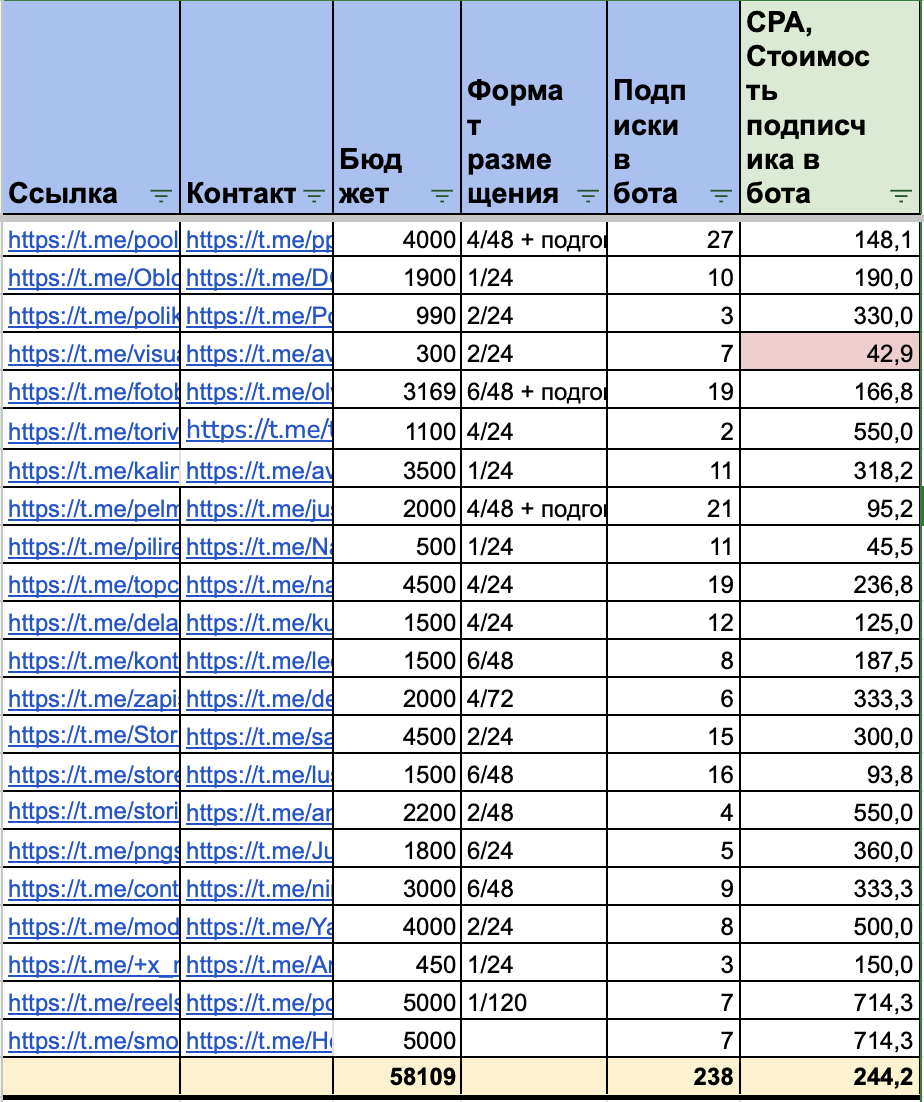Select the CPA header cell

click(830, 107)
